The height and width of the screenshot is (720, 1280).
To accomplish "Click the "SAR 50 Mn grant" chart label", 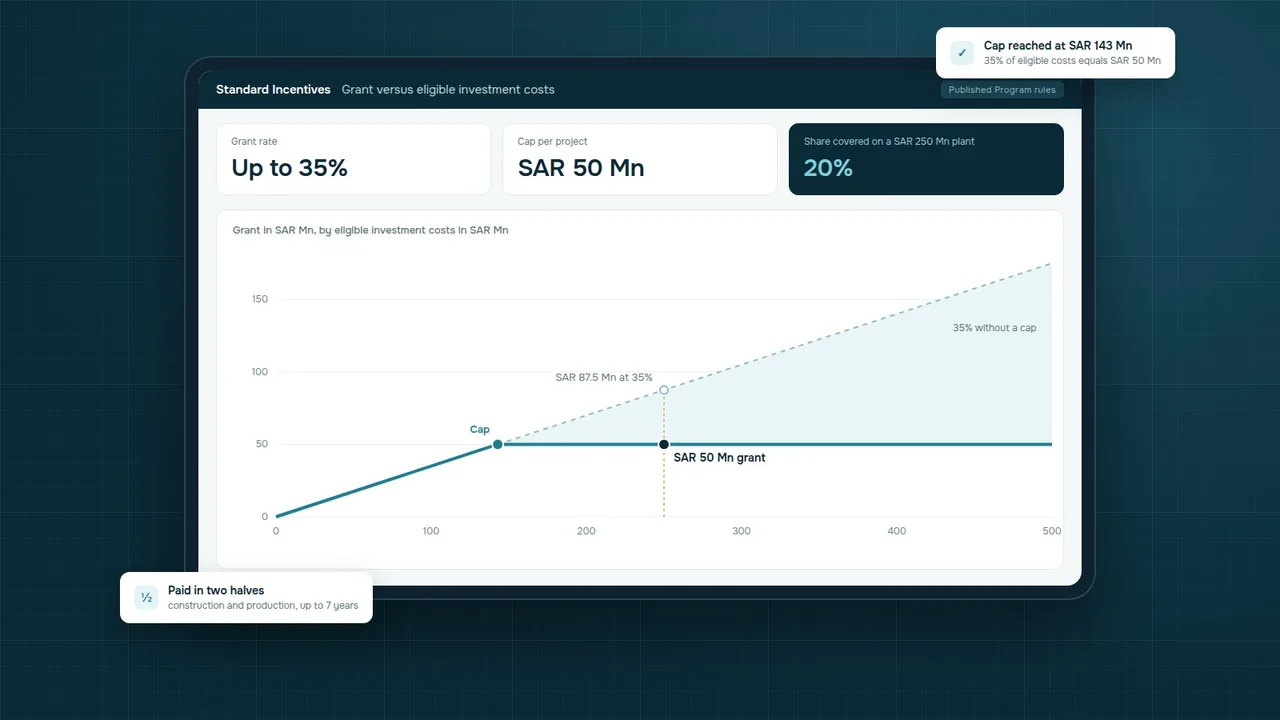I will pyautogui.click(x=720, y=458).
